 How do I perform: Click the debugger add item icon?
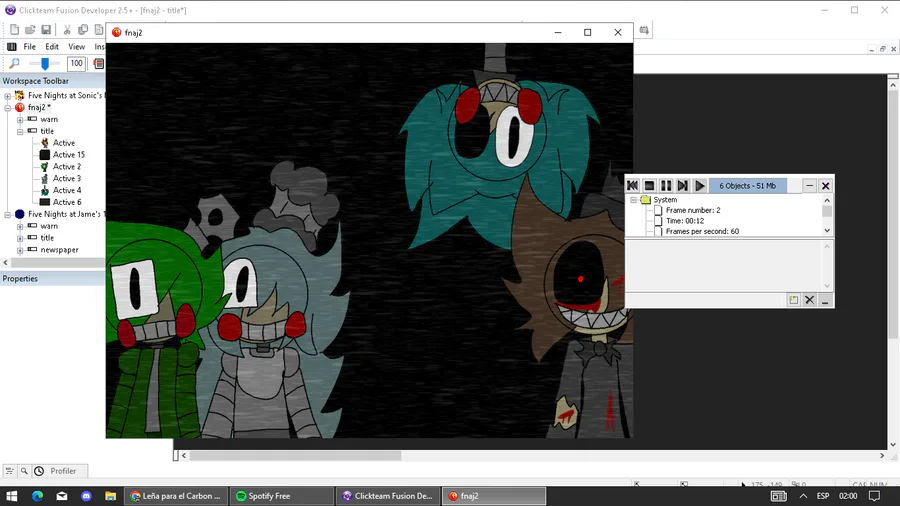[793, 299]
